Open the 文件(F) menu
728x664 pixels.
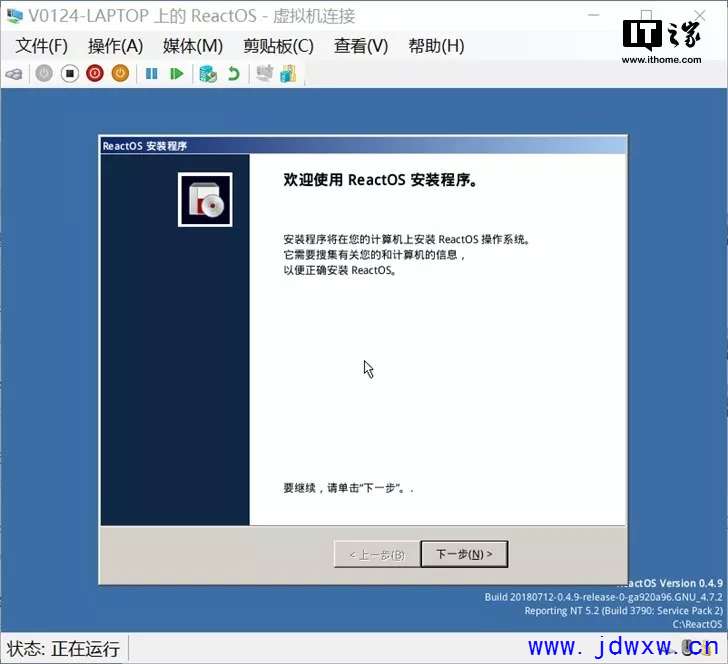pyautogui.click(x=41, y=46)
